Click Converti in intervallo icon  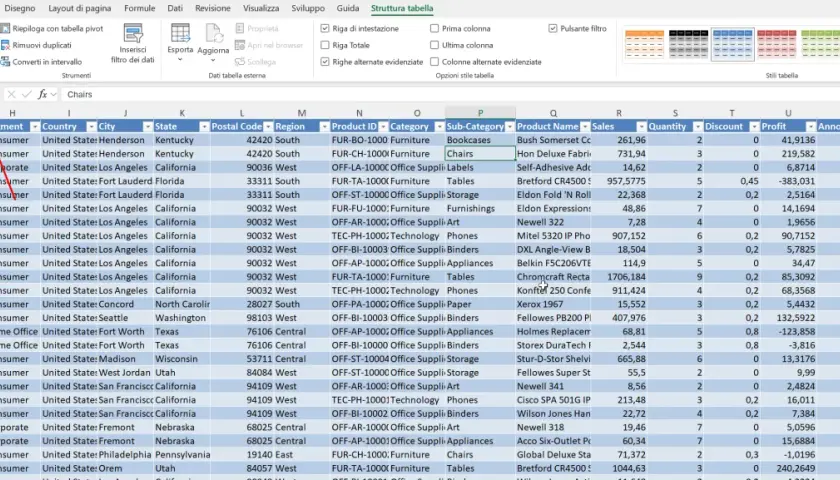pyautogui.click(x=5, y=62)
